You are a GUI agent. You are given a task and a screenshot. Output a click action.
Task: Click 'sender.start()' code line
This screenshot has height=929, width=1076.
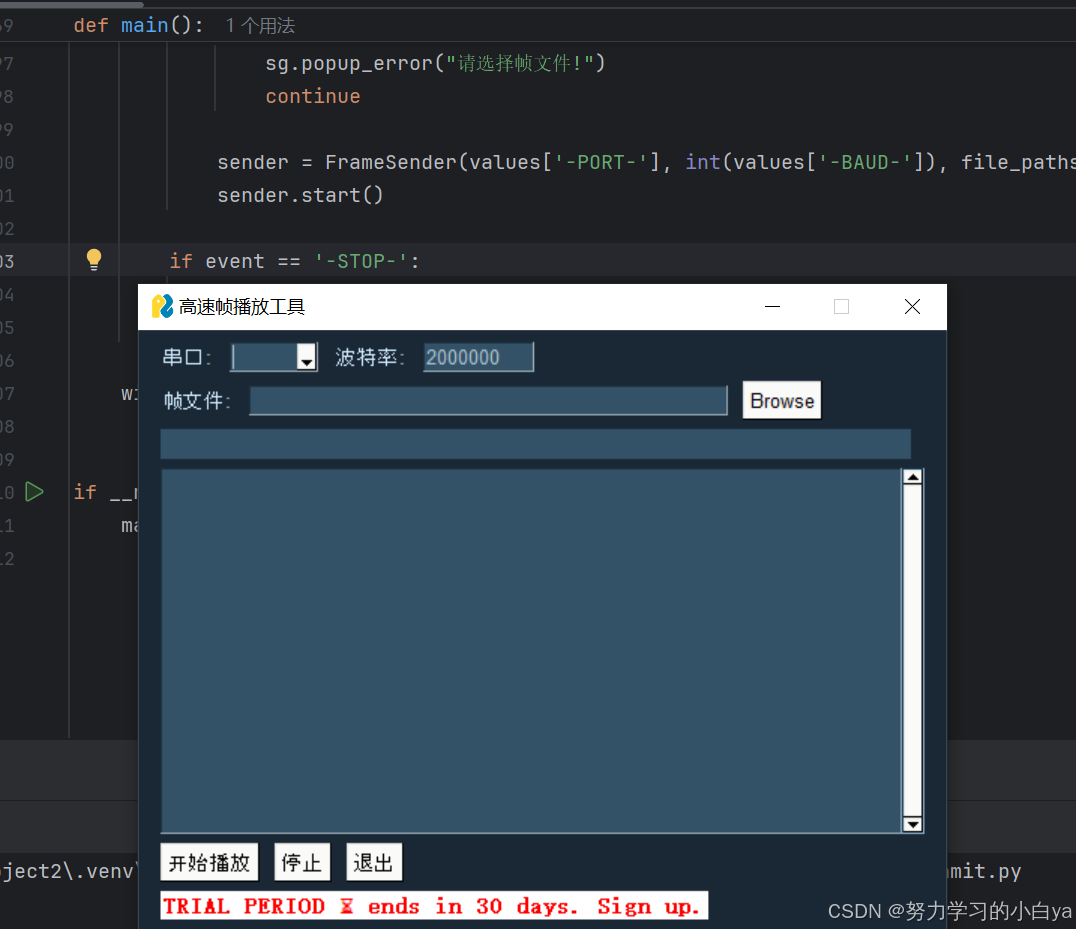pos(300,196)
